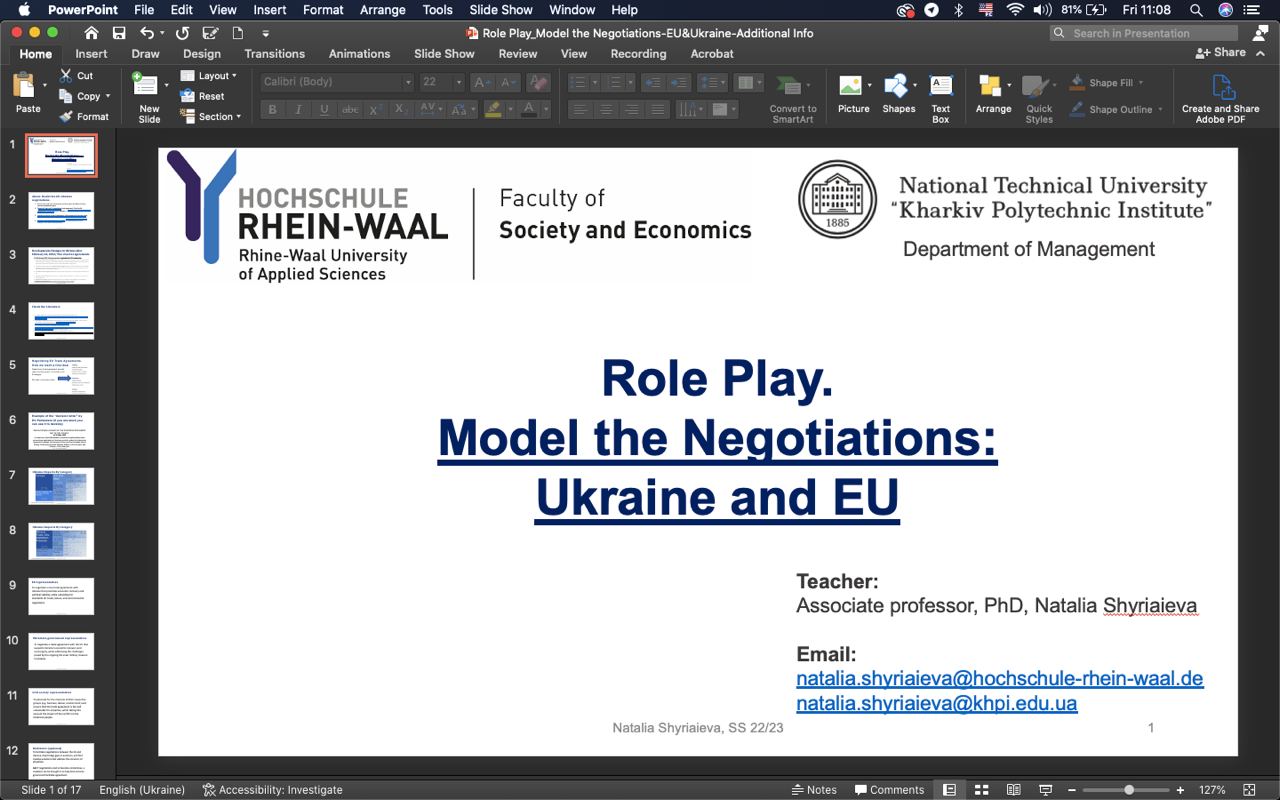Toggle the Notes pane

[x=813, y=790]
